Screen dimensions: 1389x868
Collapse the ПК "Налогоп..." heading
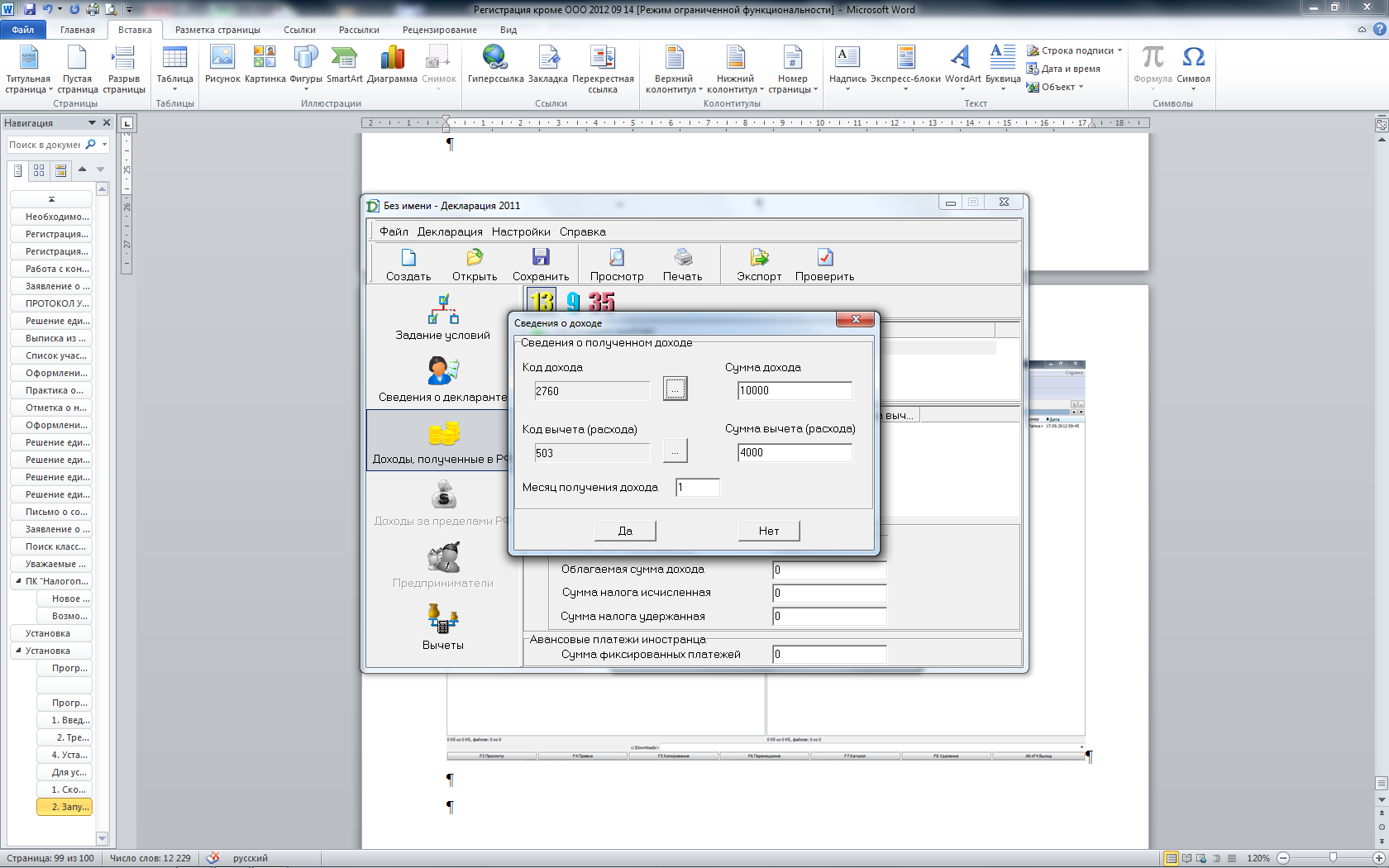[18, 580]
